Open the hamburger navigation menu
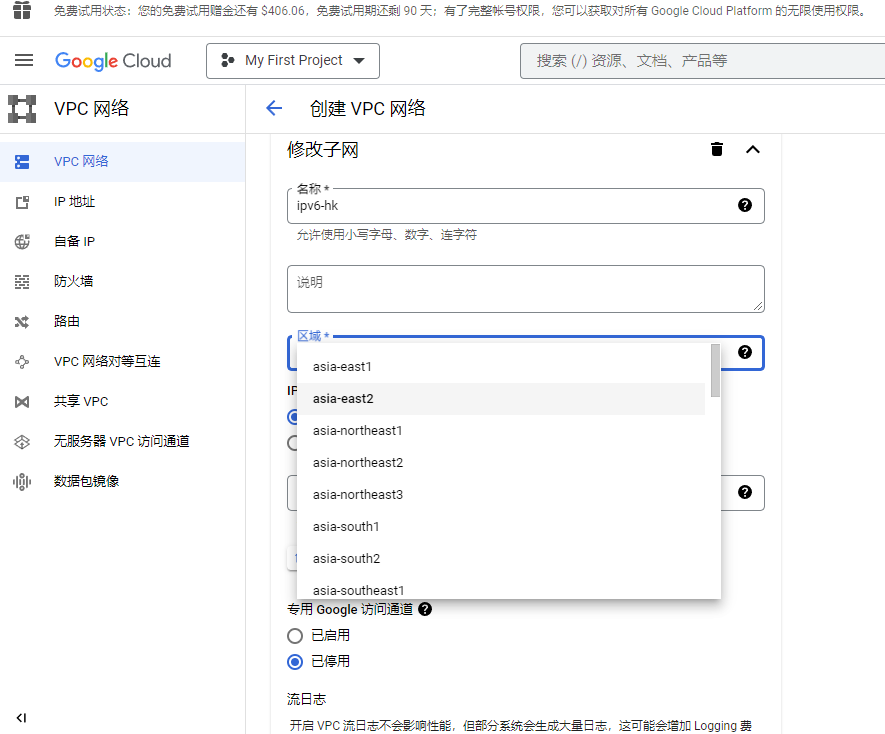Viewport: 885px width, 734px height. [x=24, y=61]
